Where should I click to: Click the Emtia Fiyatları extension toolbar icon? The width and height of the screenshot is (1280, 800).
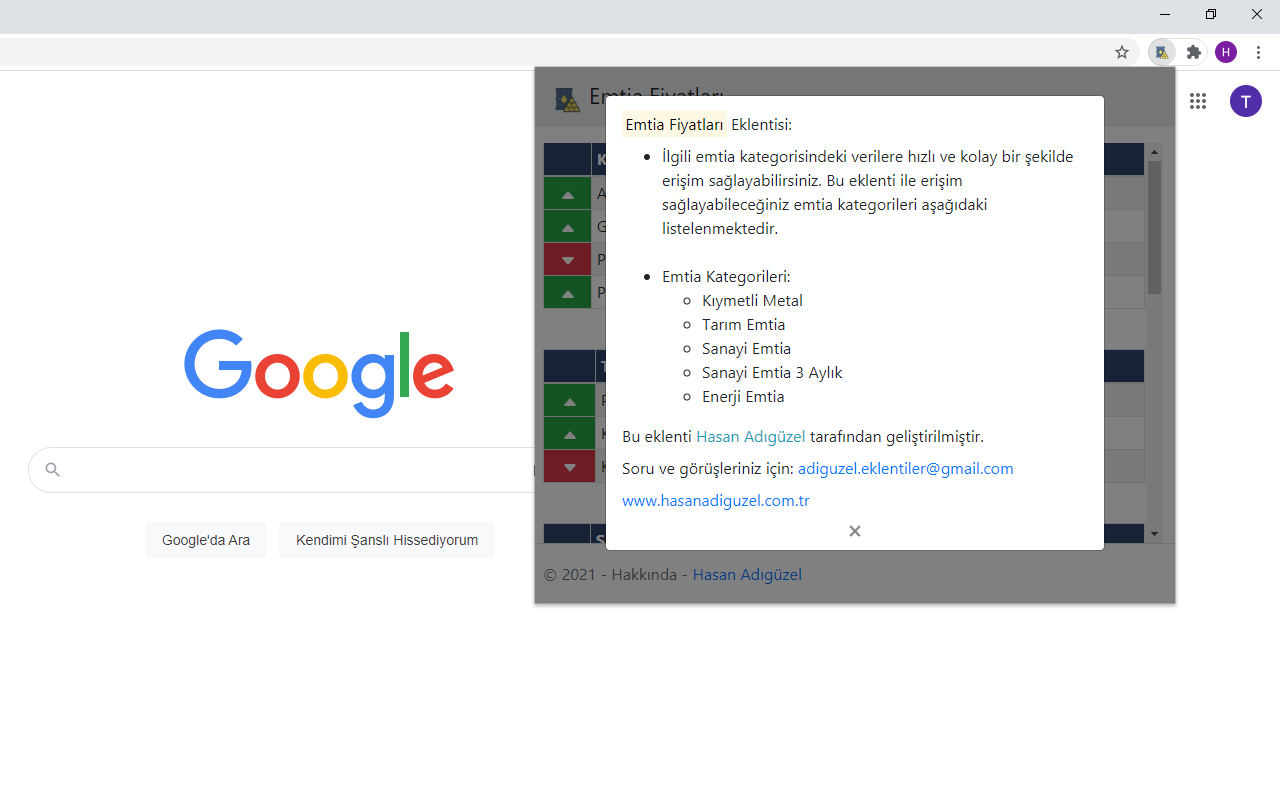coord(1162,52)
